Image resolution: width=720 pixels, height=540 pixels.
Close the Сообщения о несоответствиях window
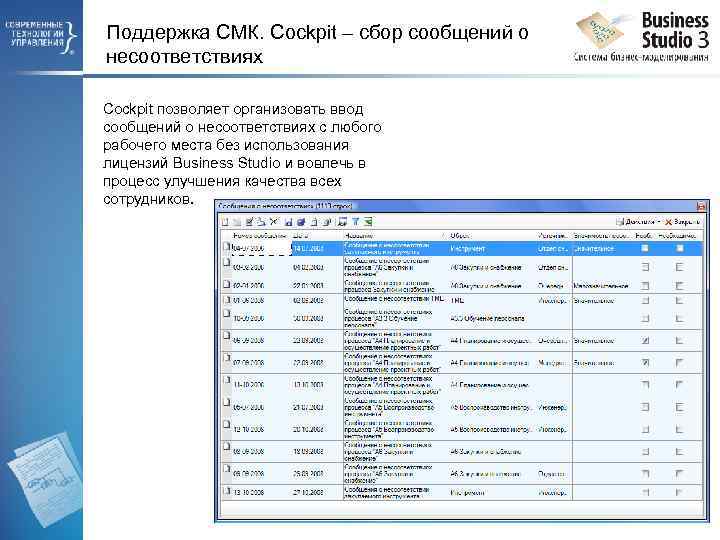[701, 206]
